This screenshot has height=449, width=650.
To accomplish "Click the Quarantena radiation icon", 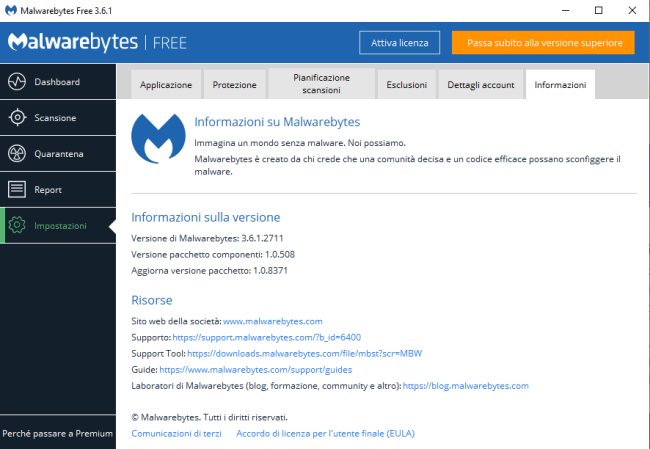I will (17, 153).
